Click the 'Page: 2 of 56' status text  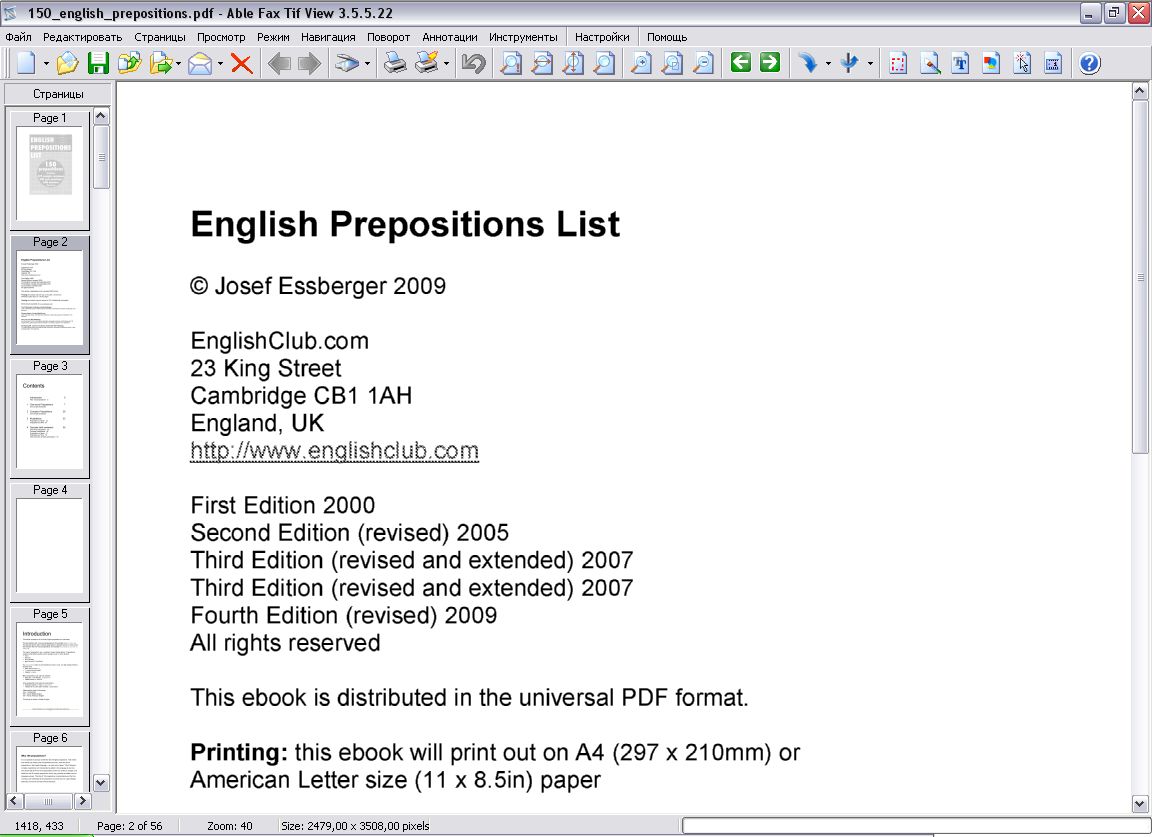130,826
